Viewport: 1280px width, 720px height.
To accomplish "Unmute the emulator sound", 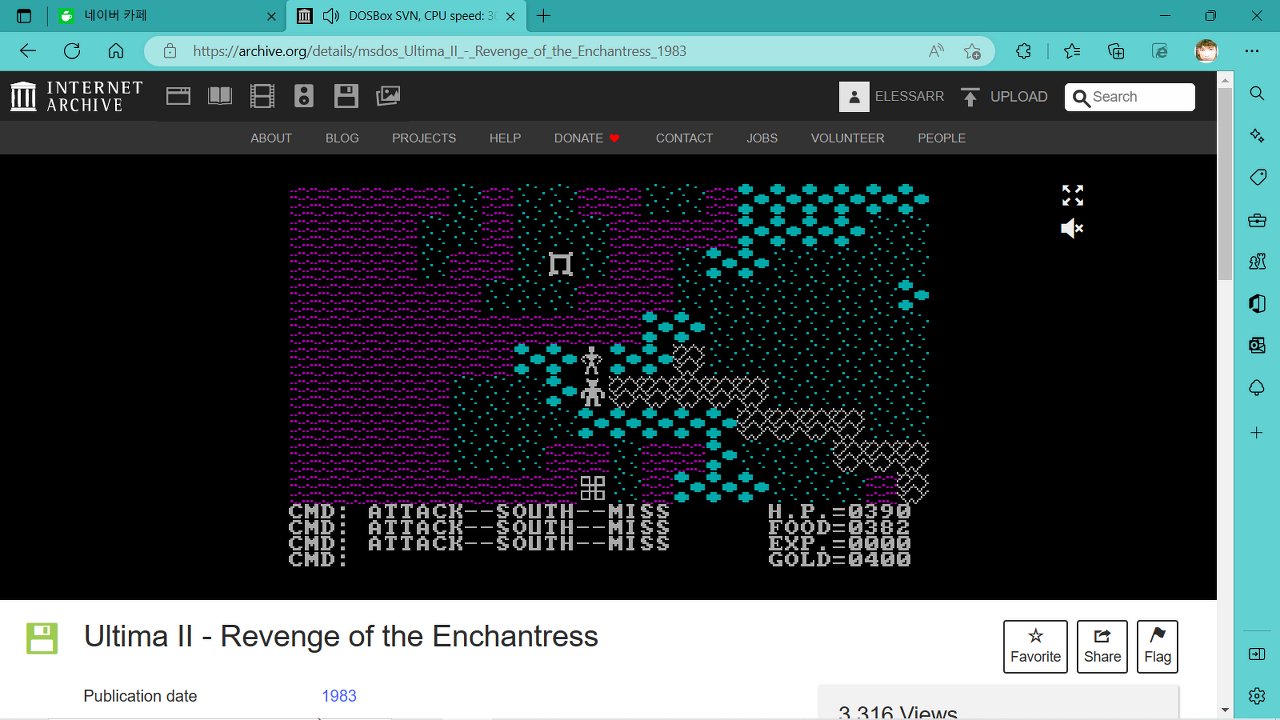I will pos(1072,229).
